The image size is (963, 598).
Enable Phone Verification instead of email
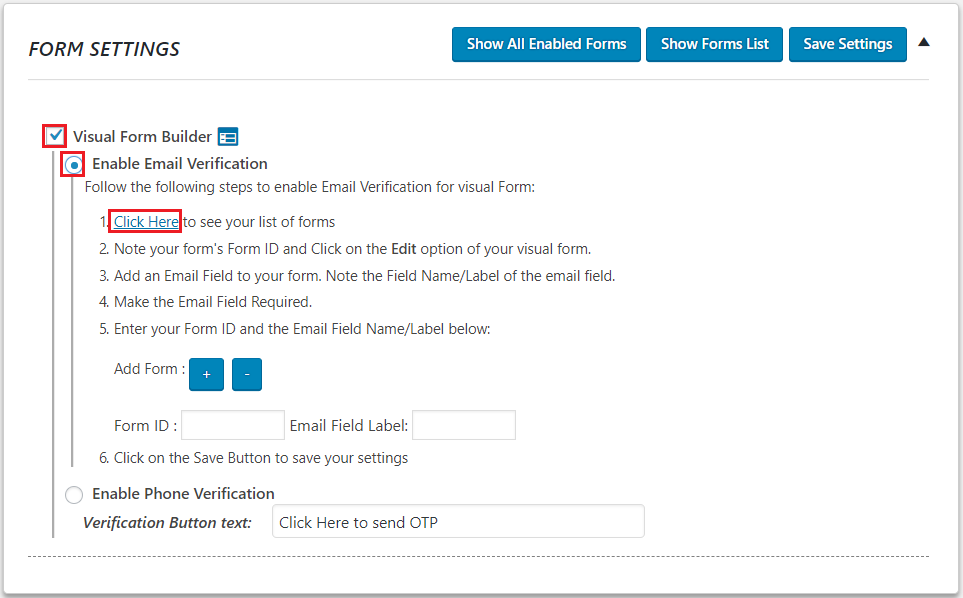click(x=74, y=494)
